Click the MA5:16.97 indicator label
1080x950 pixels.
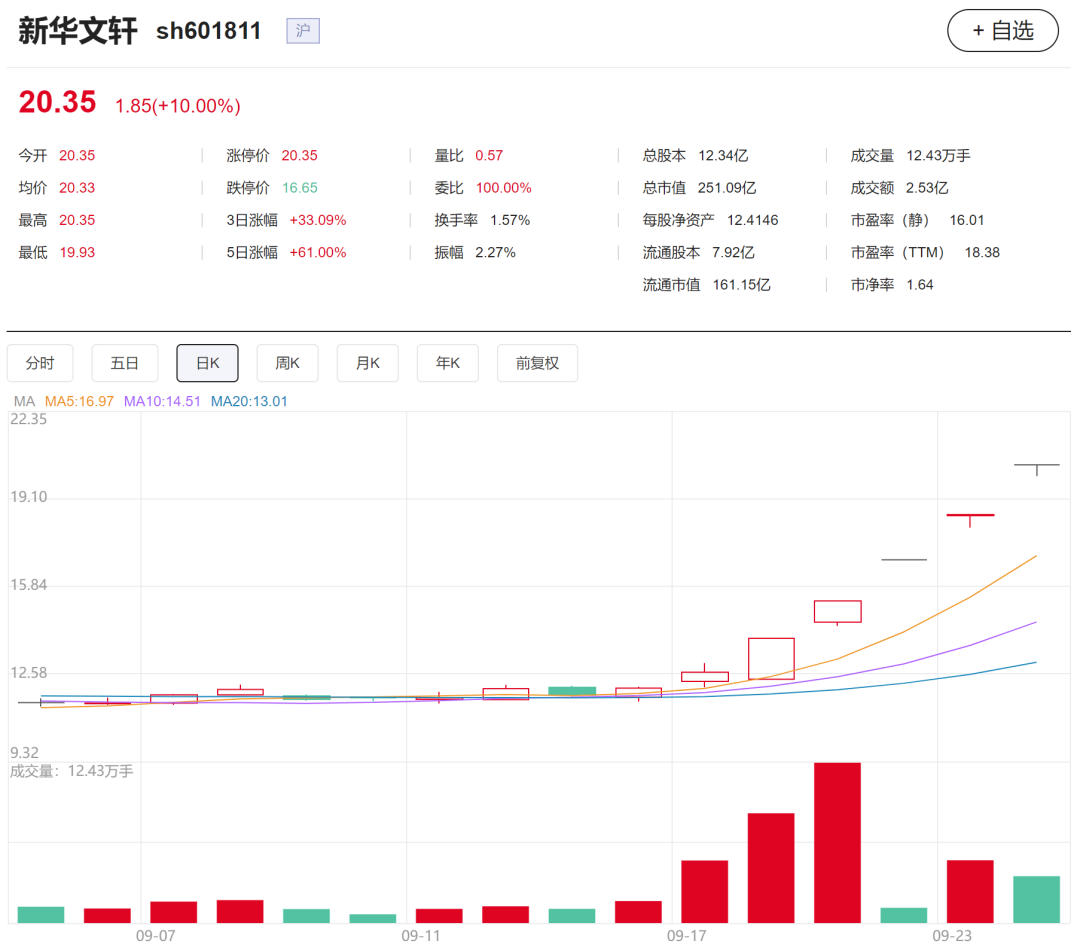pos(79,401)
